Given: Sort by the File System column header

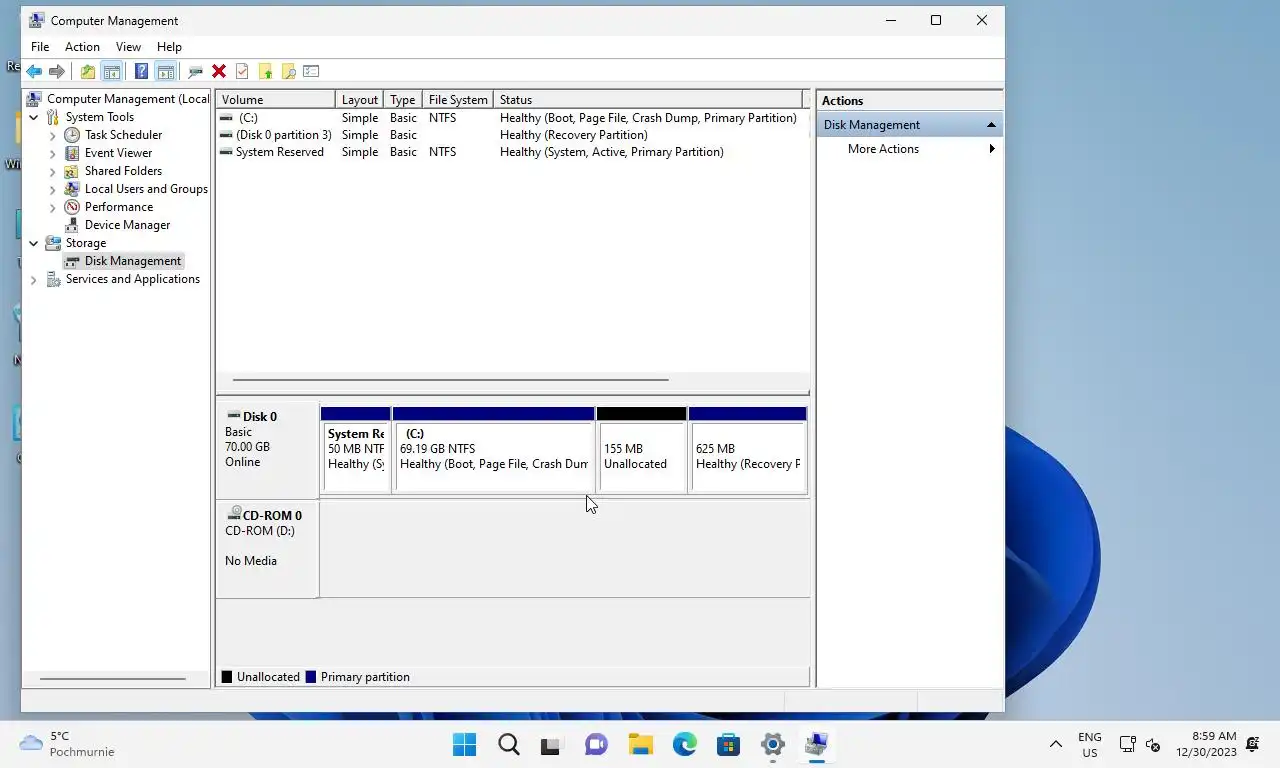Looking at the screenshot, I should click(x=458, y=99).
